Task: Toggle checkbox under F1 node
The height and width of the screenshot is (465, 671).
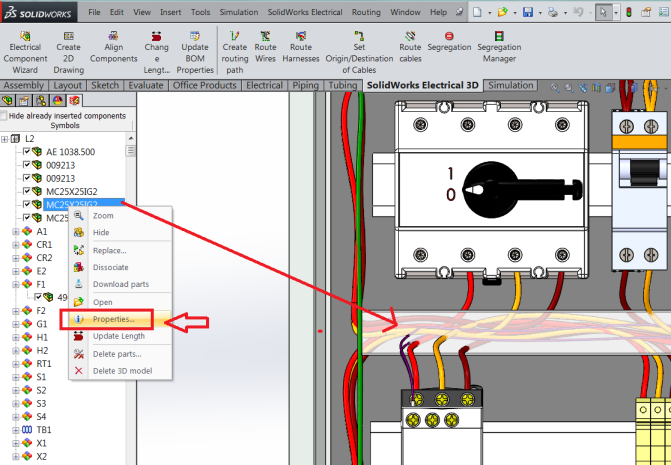Action: [x=38, y=296]
